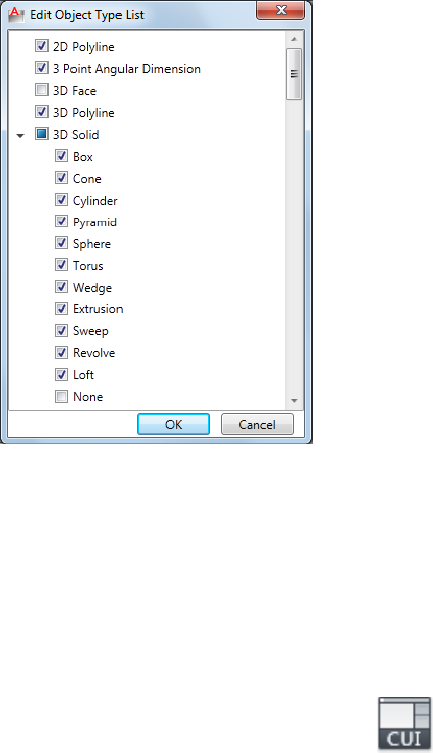The height and width of the screenshot is (753, 433).
Task: Select the Cylinder list item label
Action: click(x=95, y=201)
